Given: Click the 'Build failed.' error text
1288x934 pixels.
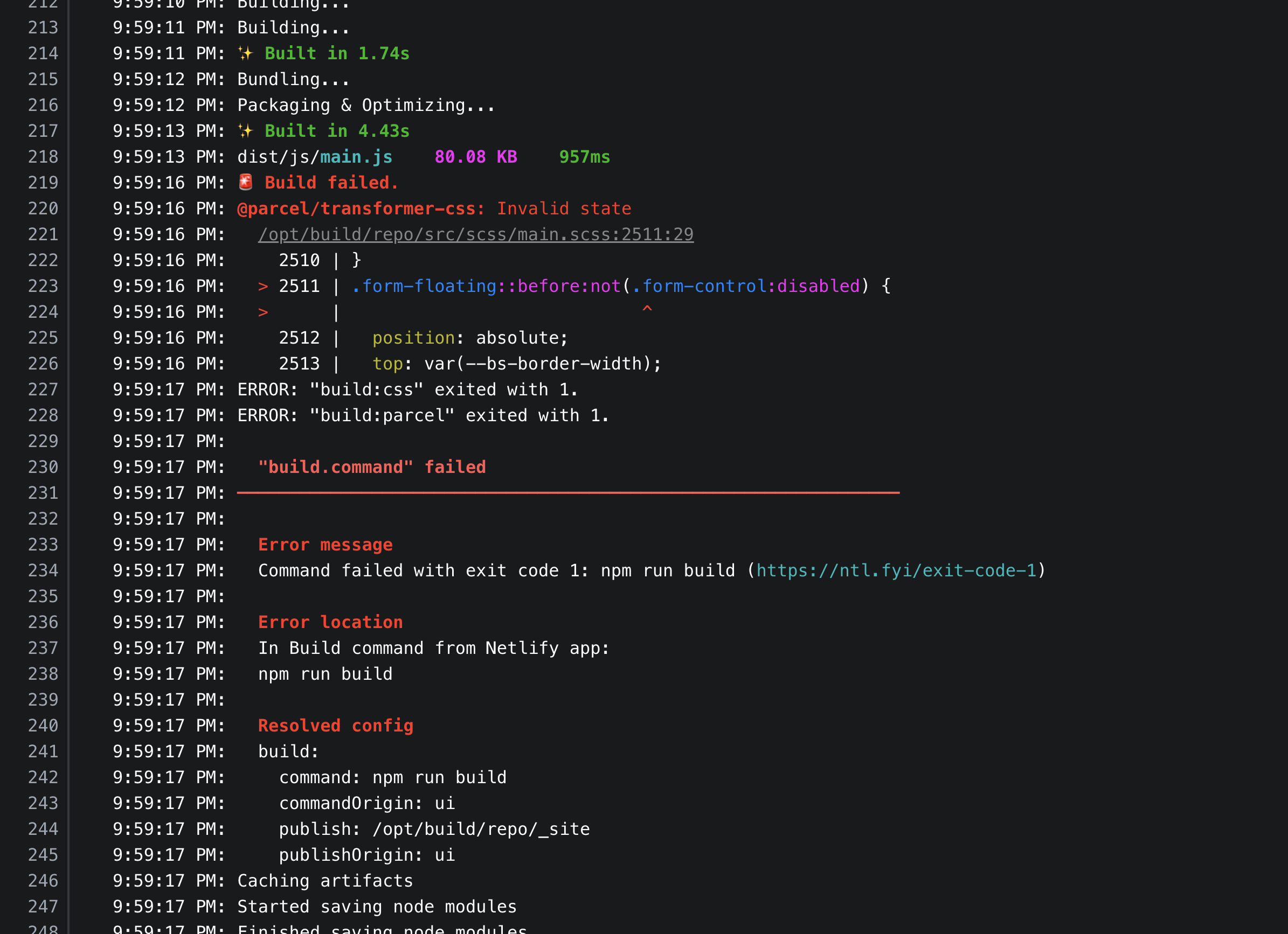Looking at the screenshot, I should (331, 182).
